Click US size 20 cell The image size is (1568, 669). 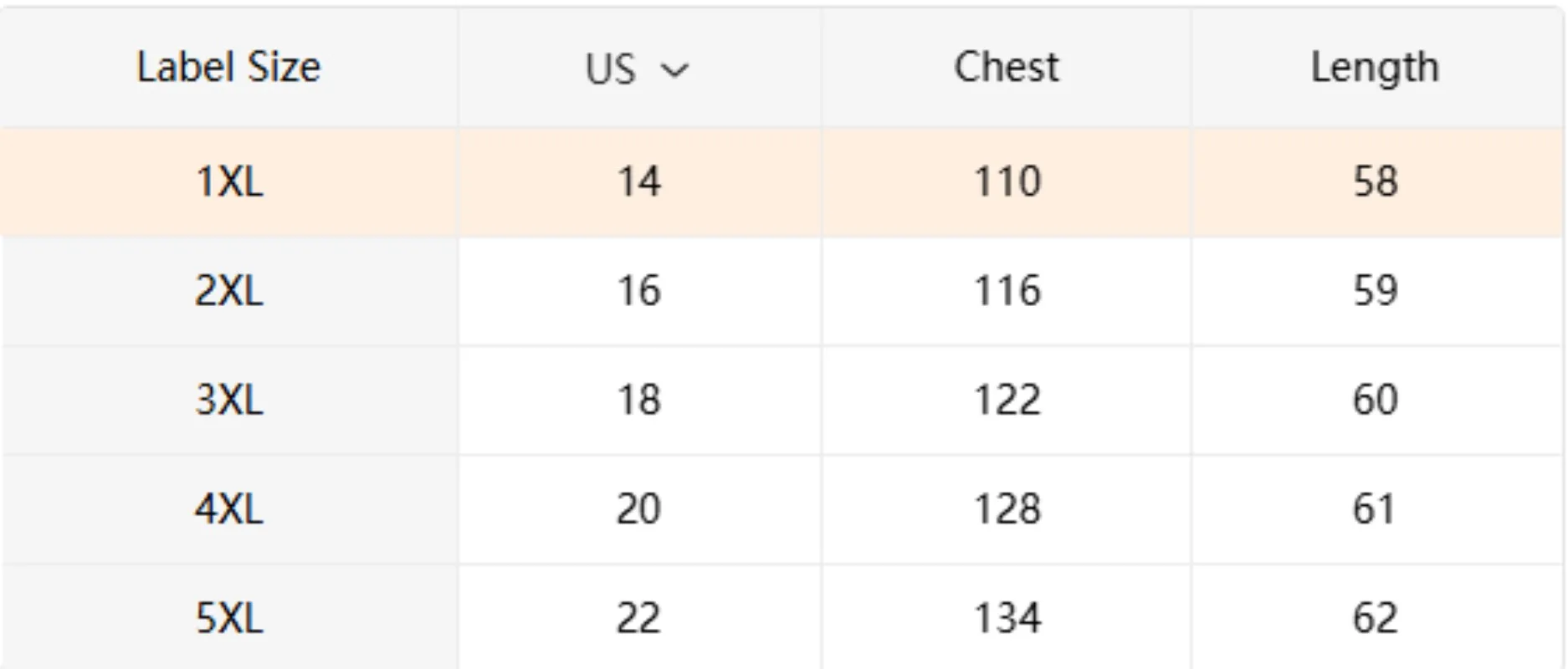pos(638,509)
